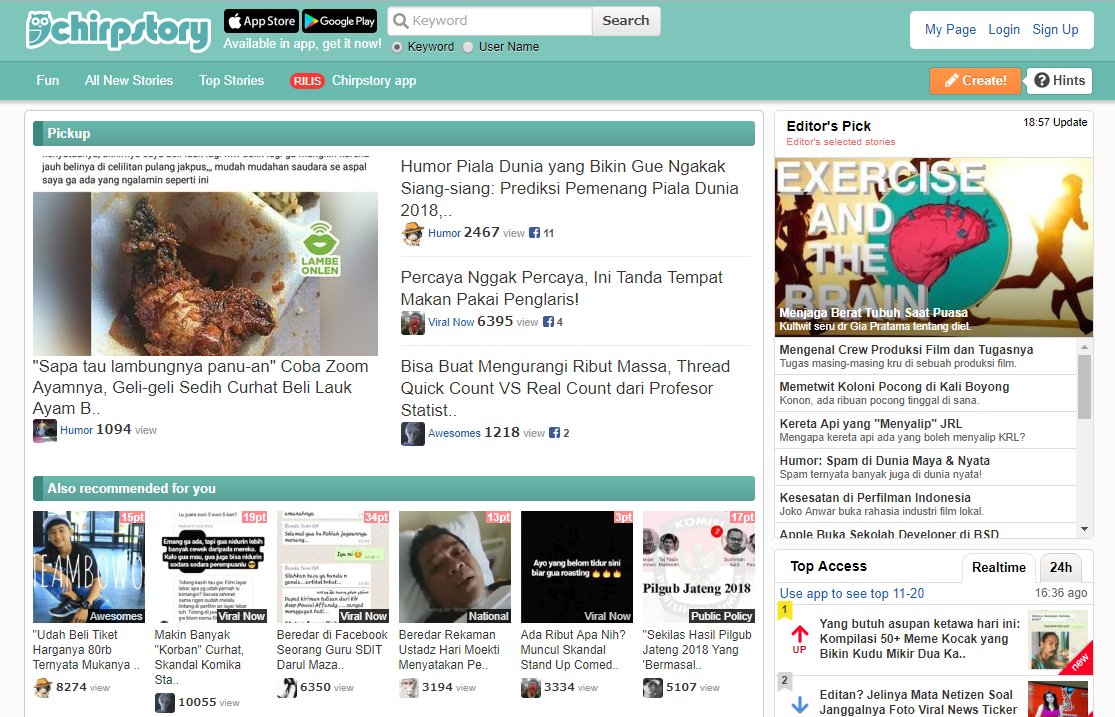
Task: Click Facebook share icon for Humor Piala Dunia story
Action: (x=535, y=233)
